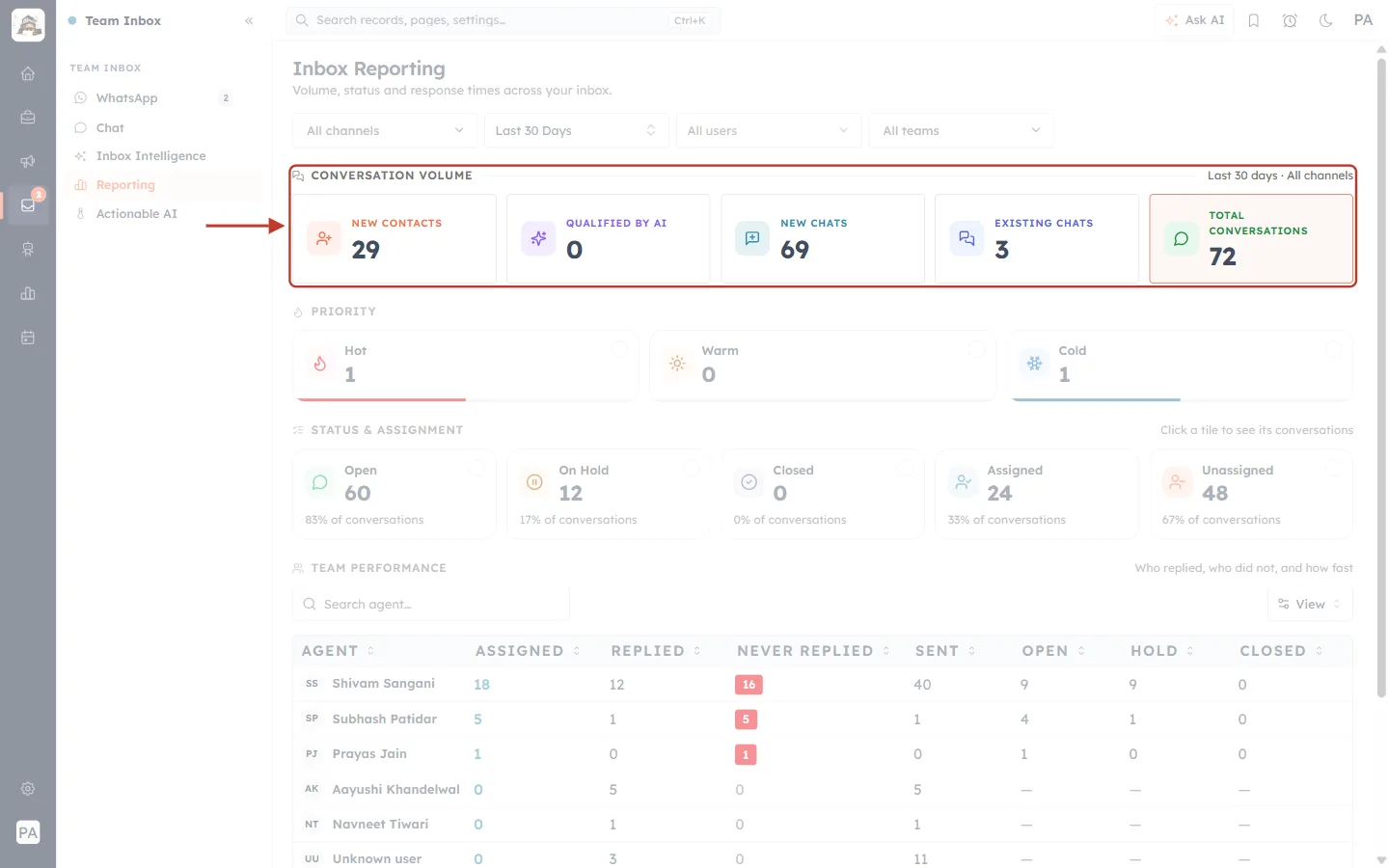Select the Cold priority tile toggle
The width and height of the screenshot is (1389, 868).
(x=1334, y=349)
